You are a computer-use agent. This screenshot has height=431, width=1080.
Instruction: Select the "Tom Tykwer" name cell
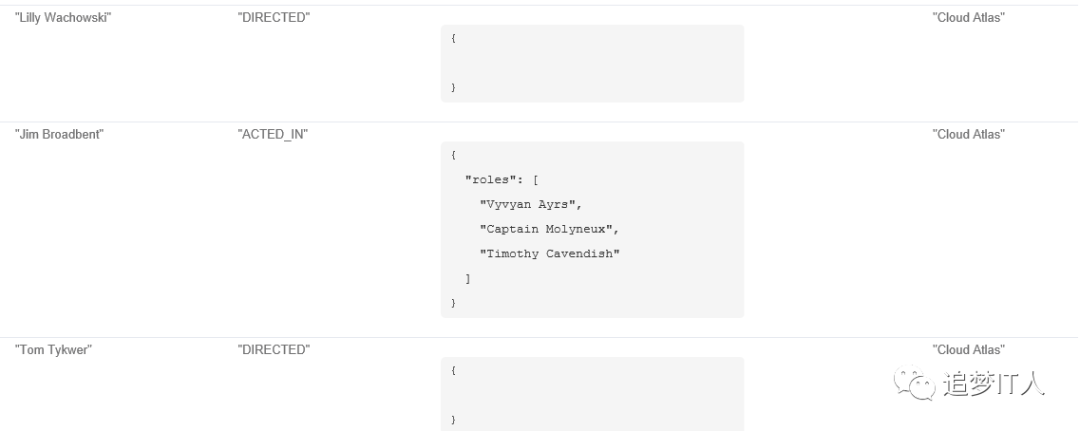click(54, 350)
